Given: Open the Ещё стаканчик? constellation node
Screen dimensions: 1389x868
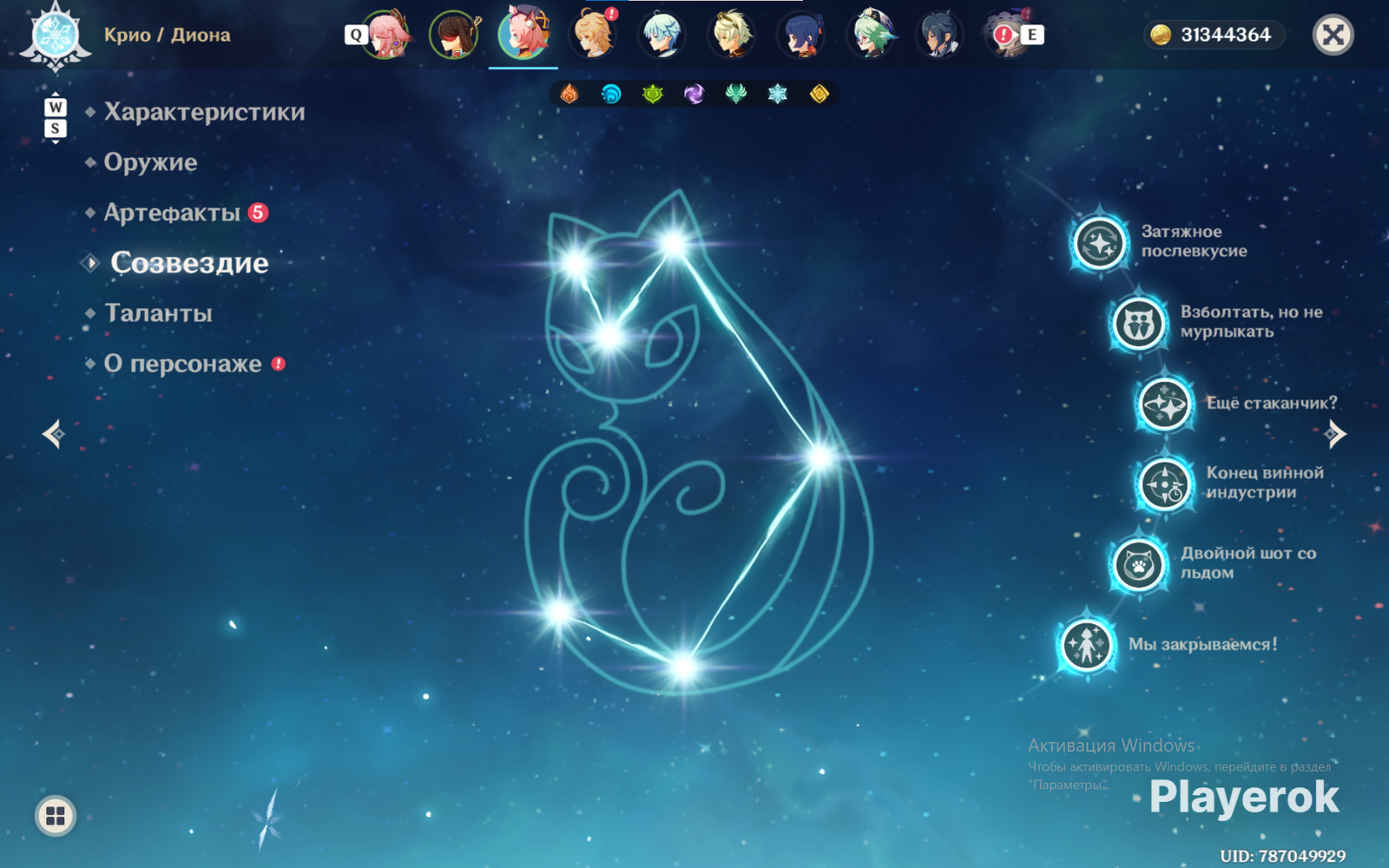Looking at the screenshot, I should coord(1164,404).
